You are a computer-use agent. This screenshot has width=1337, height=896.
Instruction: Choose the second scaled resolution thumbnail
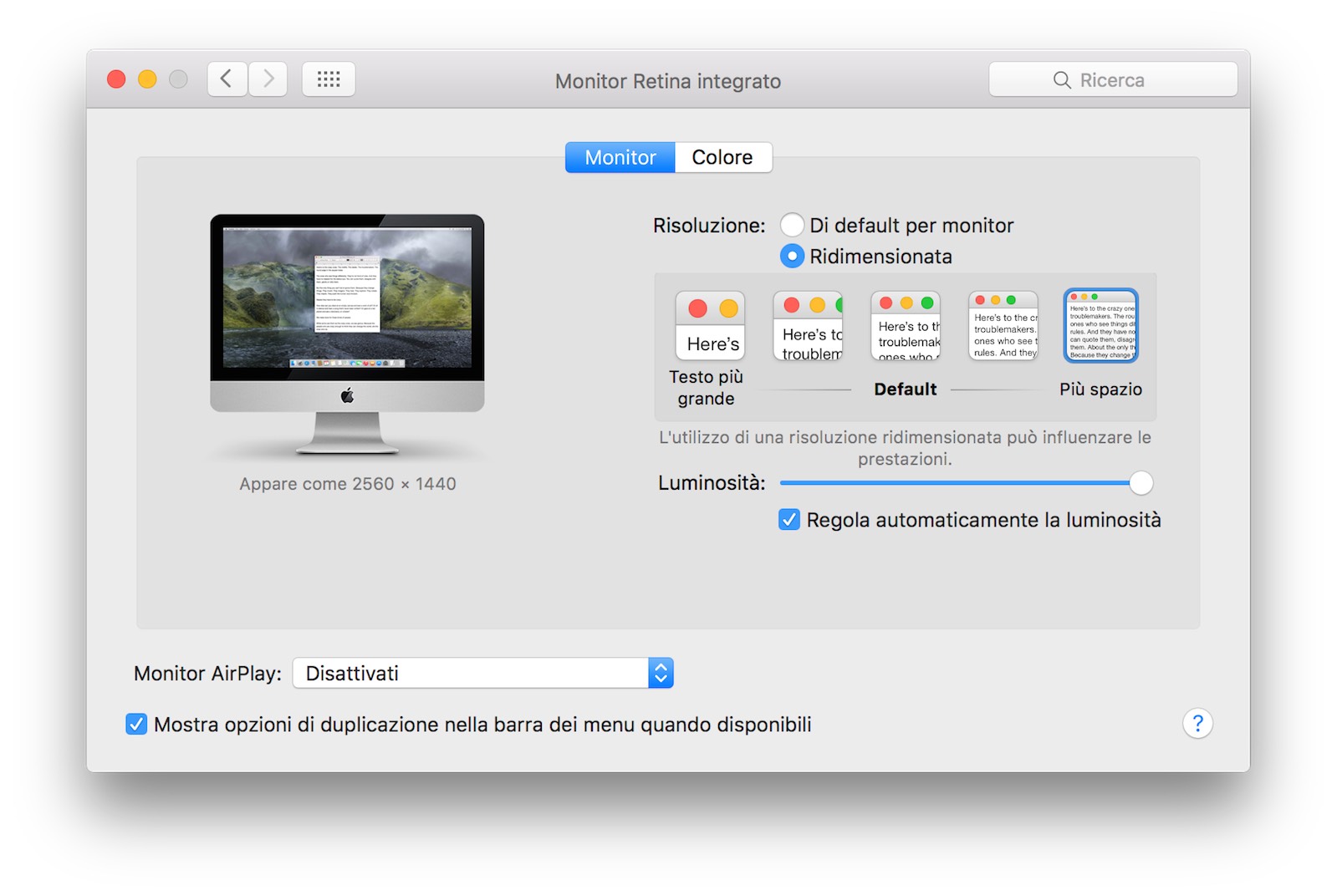808,325
